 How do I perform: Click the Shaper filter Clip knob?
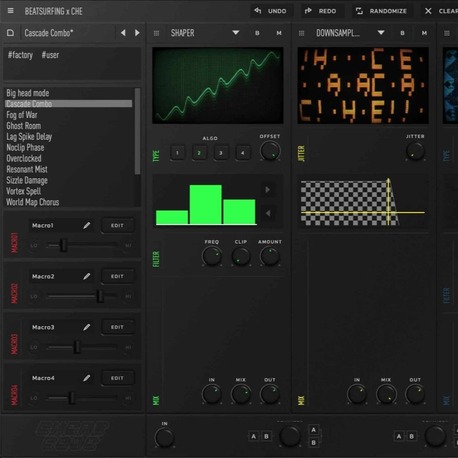point(241,256)
